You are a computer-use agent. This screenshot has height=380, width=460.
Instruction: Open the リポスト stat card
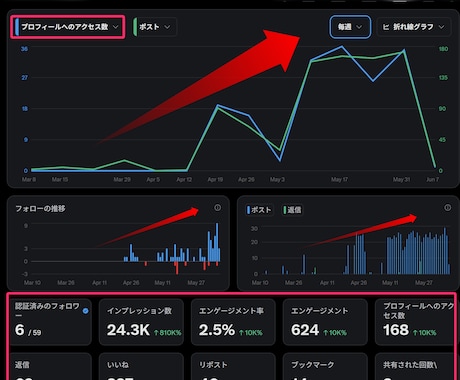pos(233,367)
